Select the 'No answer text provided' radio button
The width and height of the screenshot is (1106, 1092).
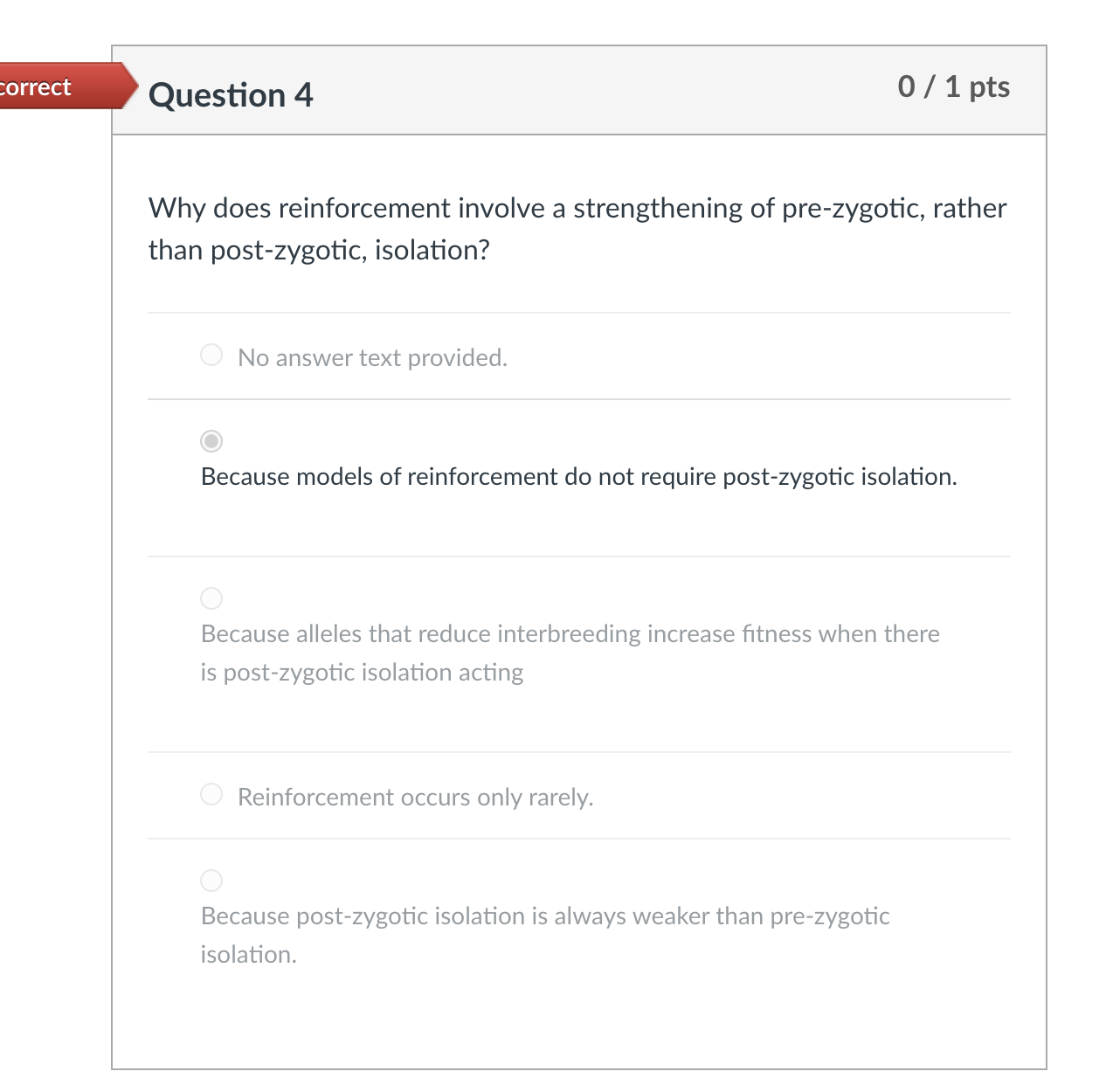coord(211,355)
